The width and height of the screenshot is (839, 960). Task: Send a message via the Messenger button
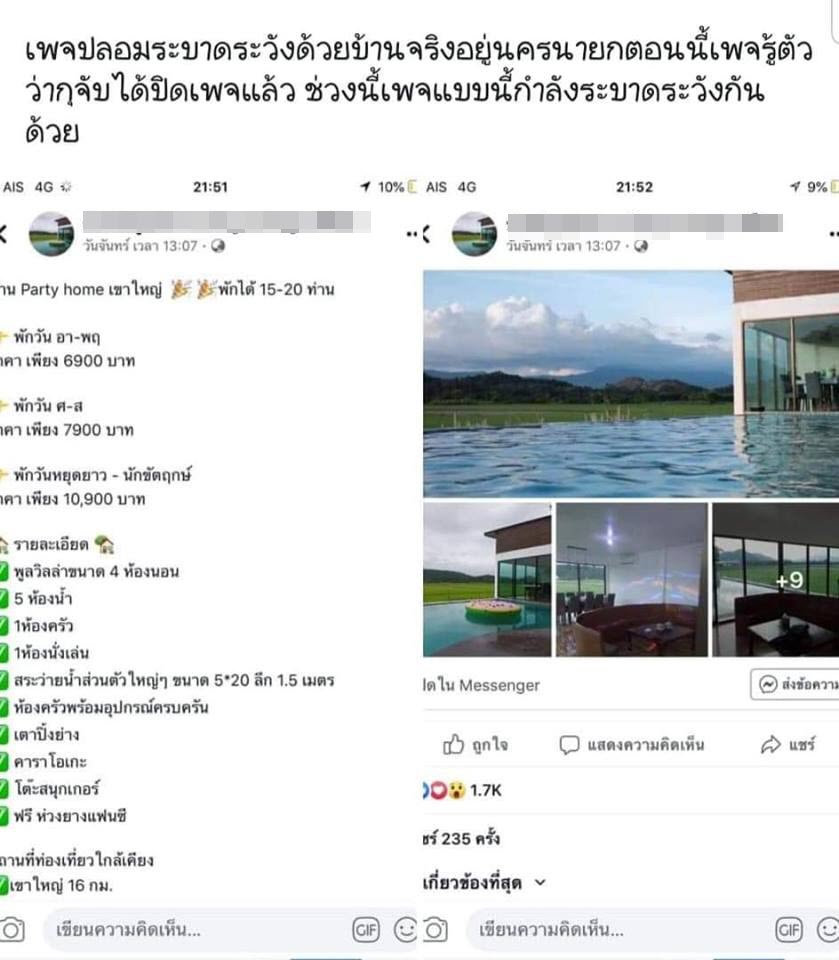point(795,684)
